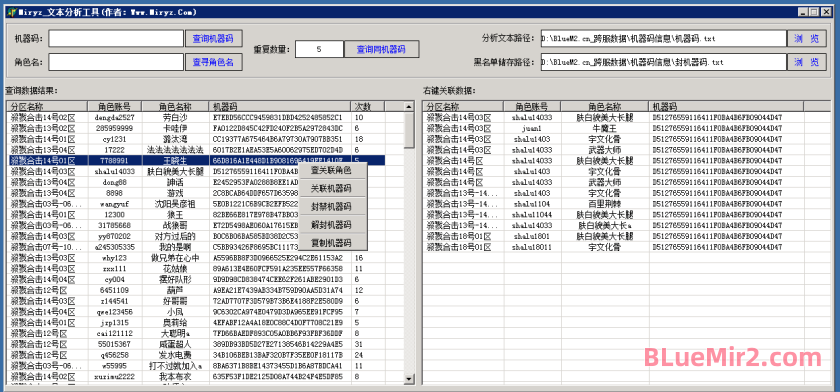Screen dimensions: 840x392
Task: Select the z144541 account row
Action: pyautogui.click(x=196, y=301)
